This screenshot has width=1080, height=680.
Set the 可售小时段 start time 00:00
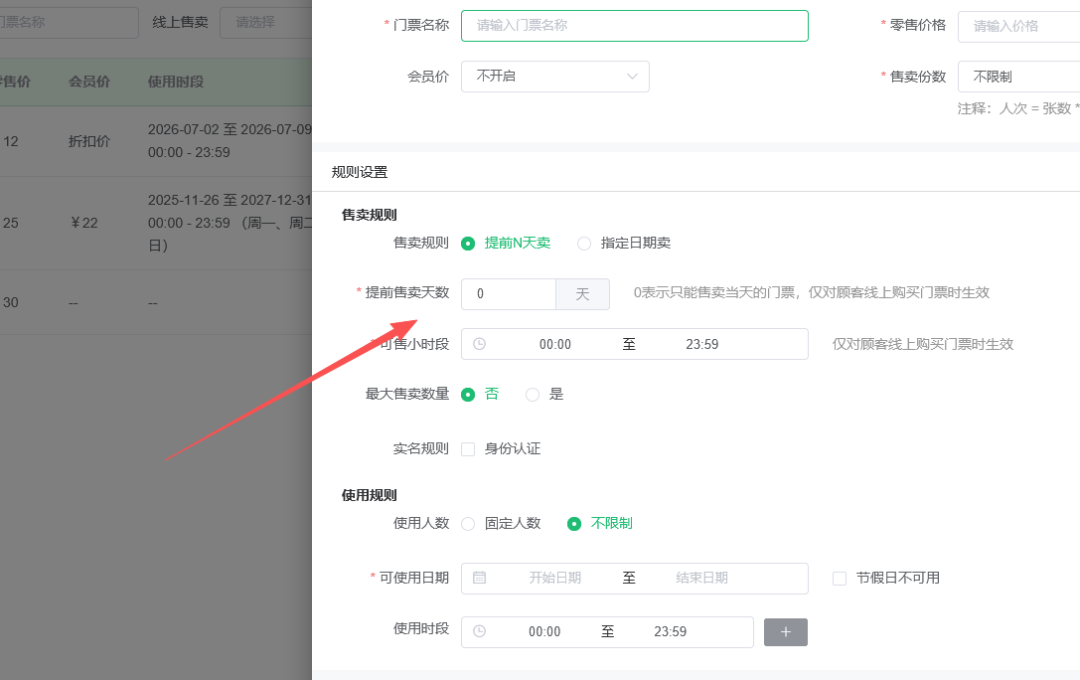point(555,344)
